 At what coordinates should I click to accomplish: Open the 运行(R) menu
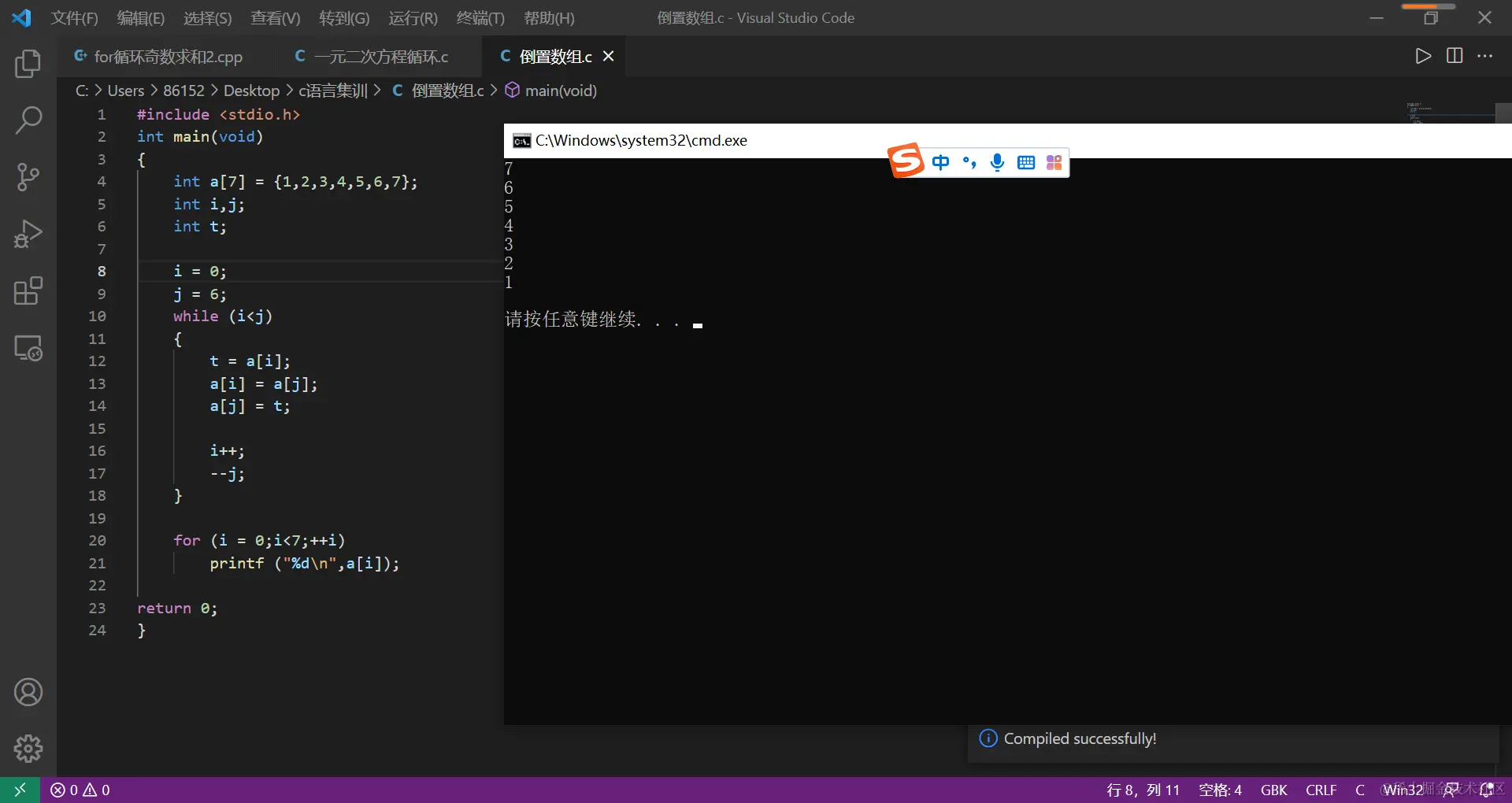[x=412, y=17]
